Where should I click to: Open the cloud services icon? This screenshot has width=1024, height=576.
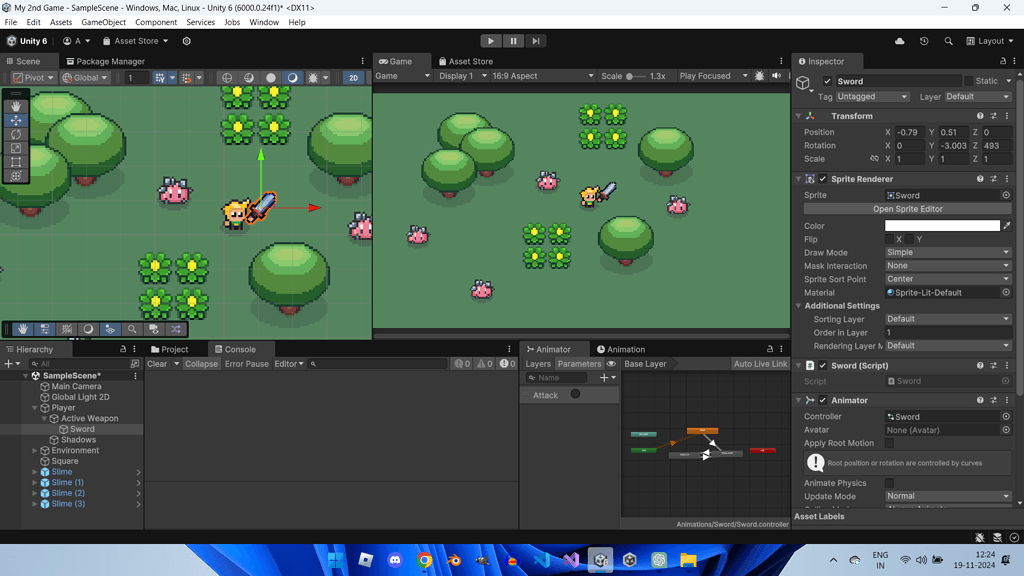click(899, 40)
